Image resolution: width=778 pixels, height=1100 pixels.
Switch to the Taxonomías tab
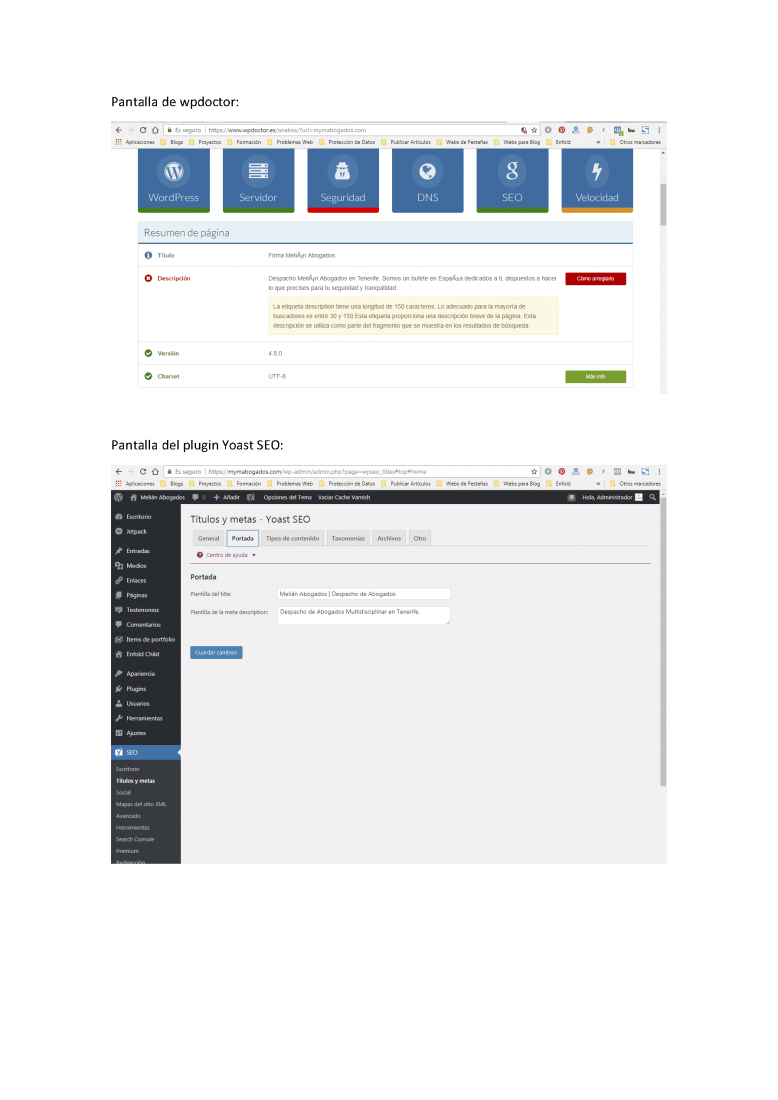348,539
